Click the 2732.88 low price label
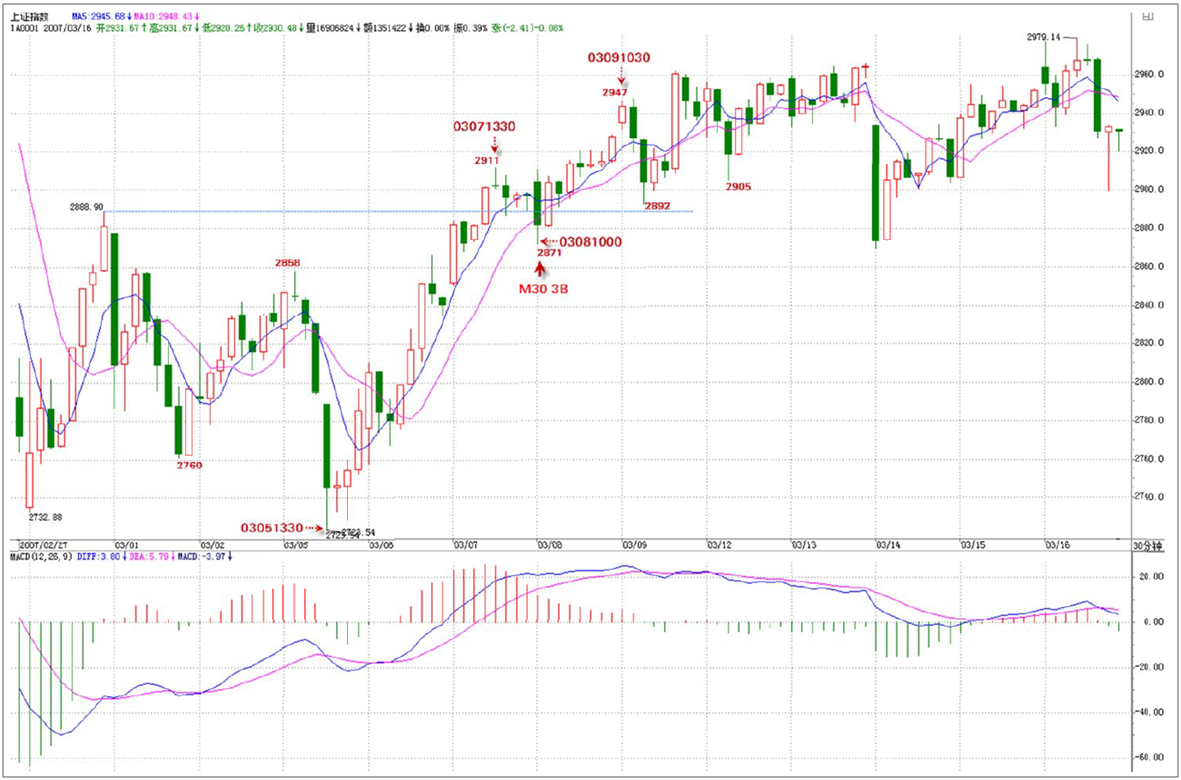Viewport: 1181px width, 780px height. 45,517
